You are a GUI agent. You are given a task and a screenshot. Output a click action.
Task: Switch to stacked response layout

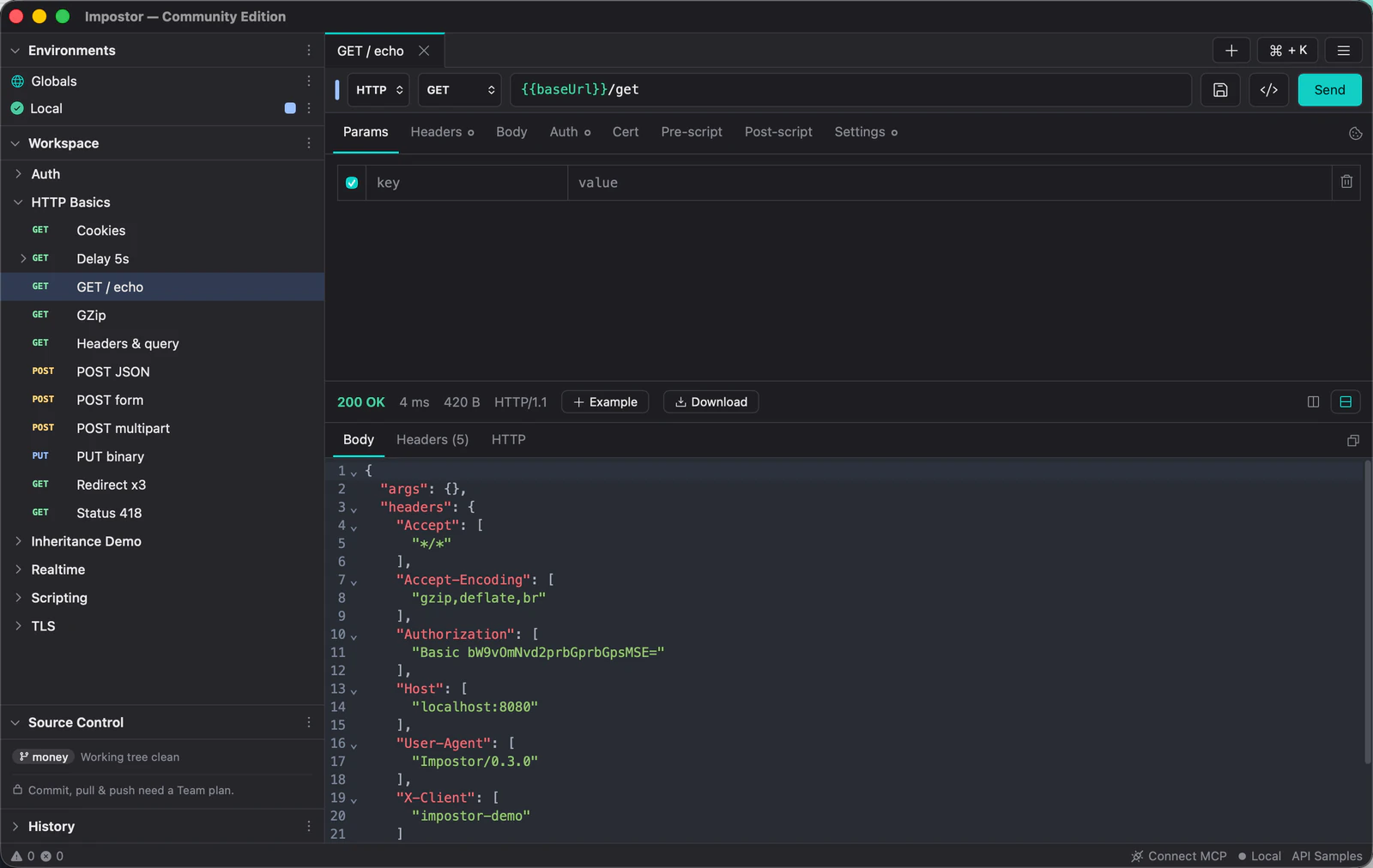[1346, 401]
